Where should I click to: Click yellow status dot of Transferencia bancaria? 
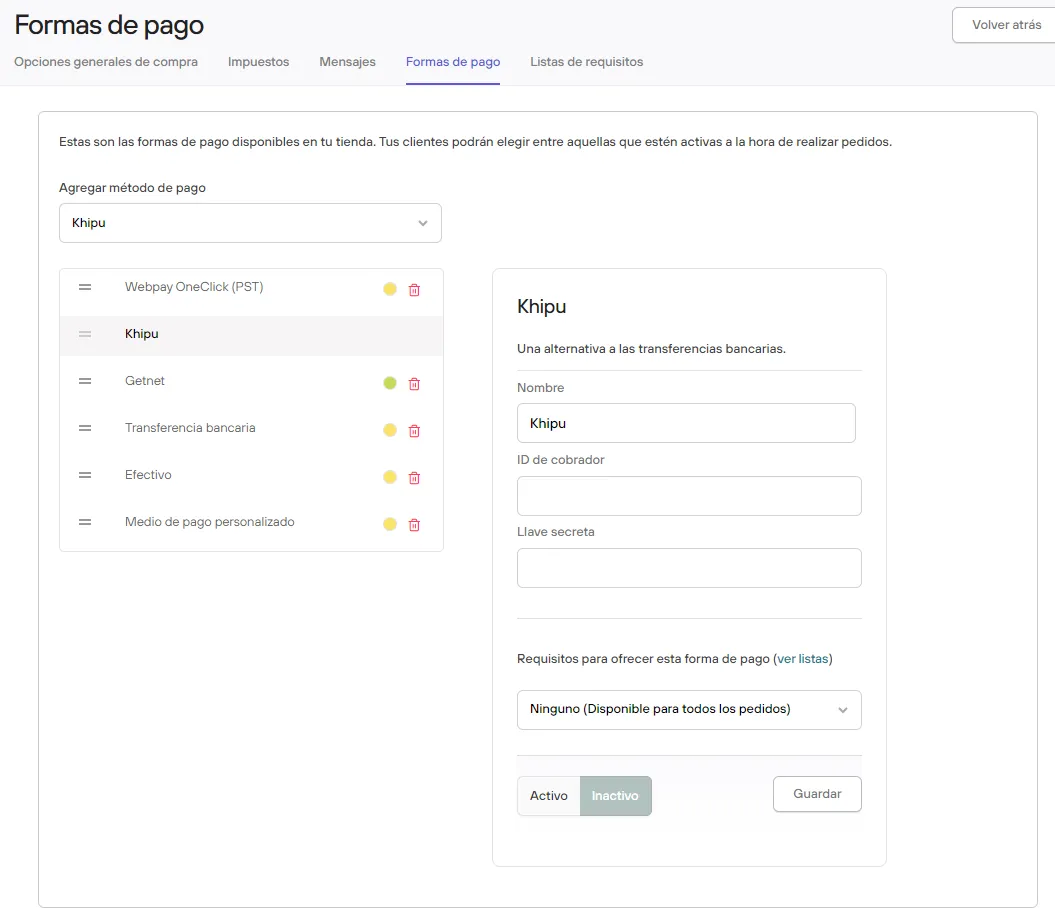tap(390, 431)
